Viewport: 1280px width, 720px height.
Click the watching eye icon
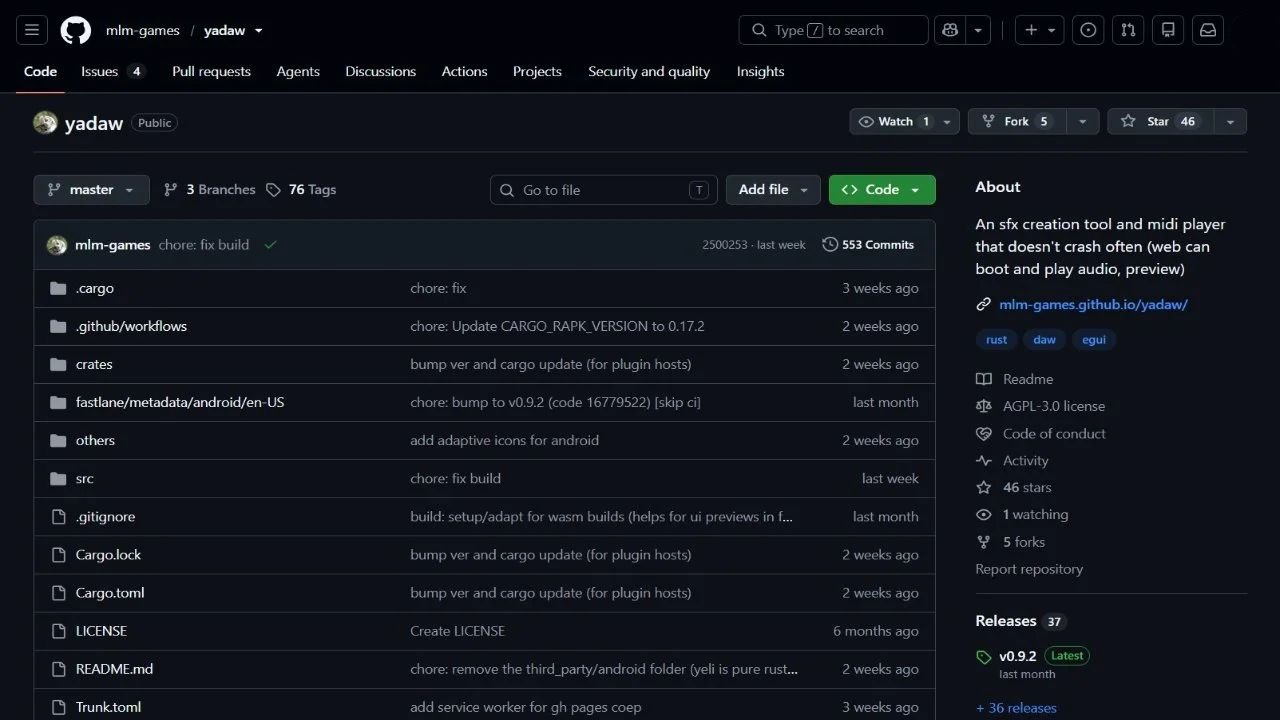pyautogui.click(x=984, y=515)
